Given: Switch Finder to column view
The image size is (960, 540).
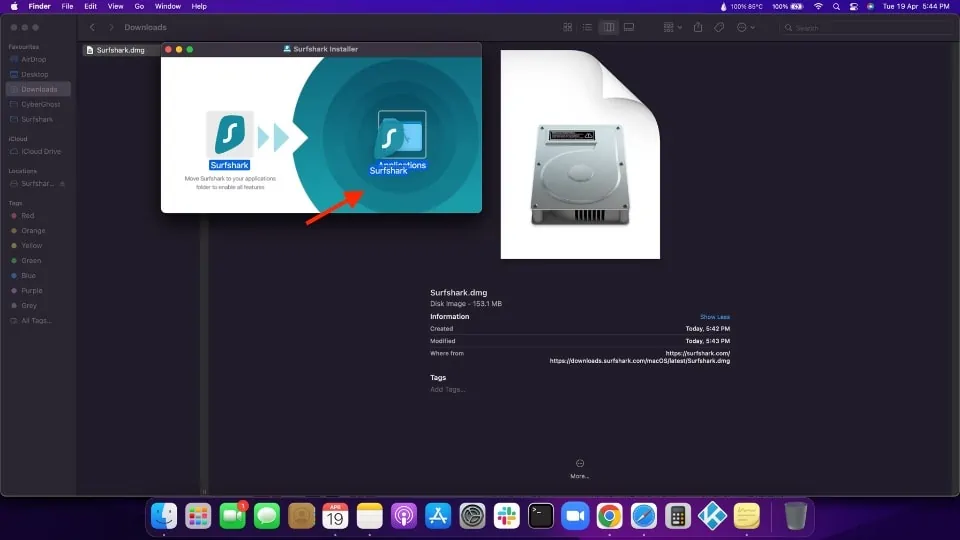Looking at the screenshot, I should click(x=609, y=28).
